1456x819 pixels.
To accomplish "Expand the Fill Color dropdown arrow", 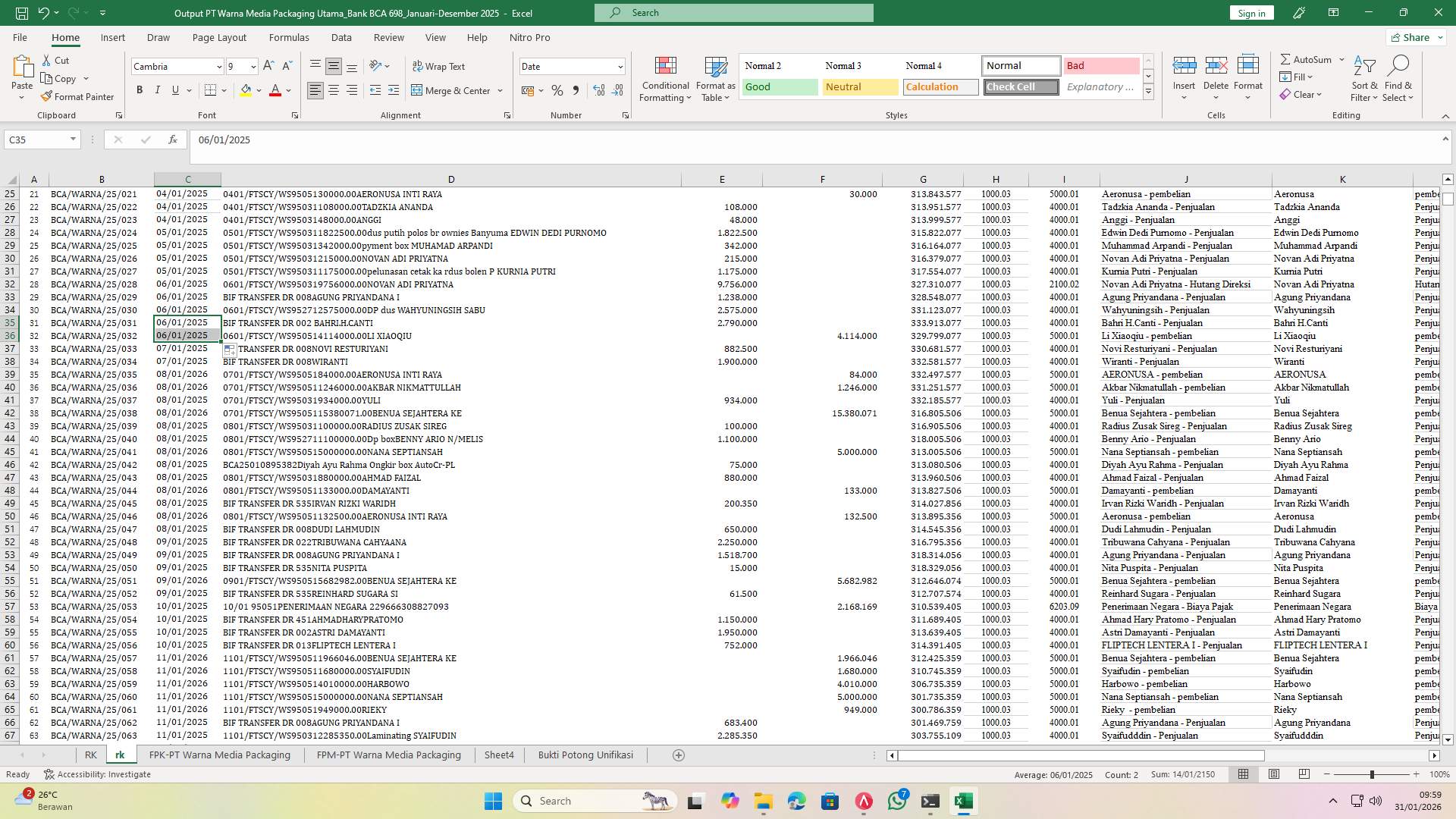I will 259,90.
